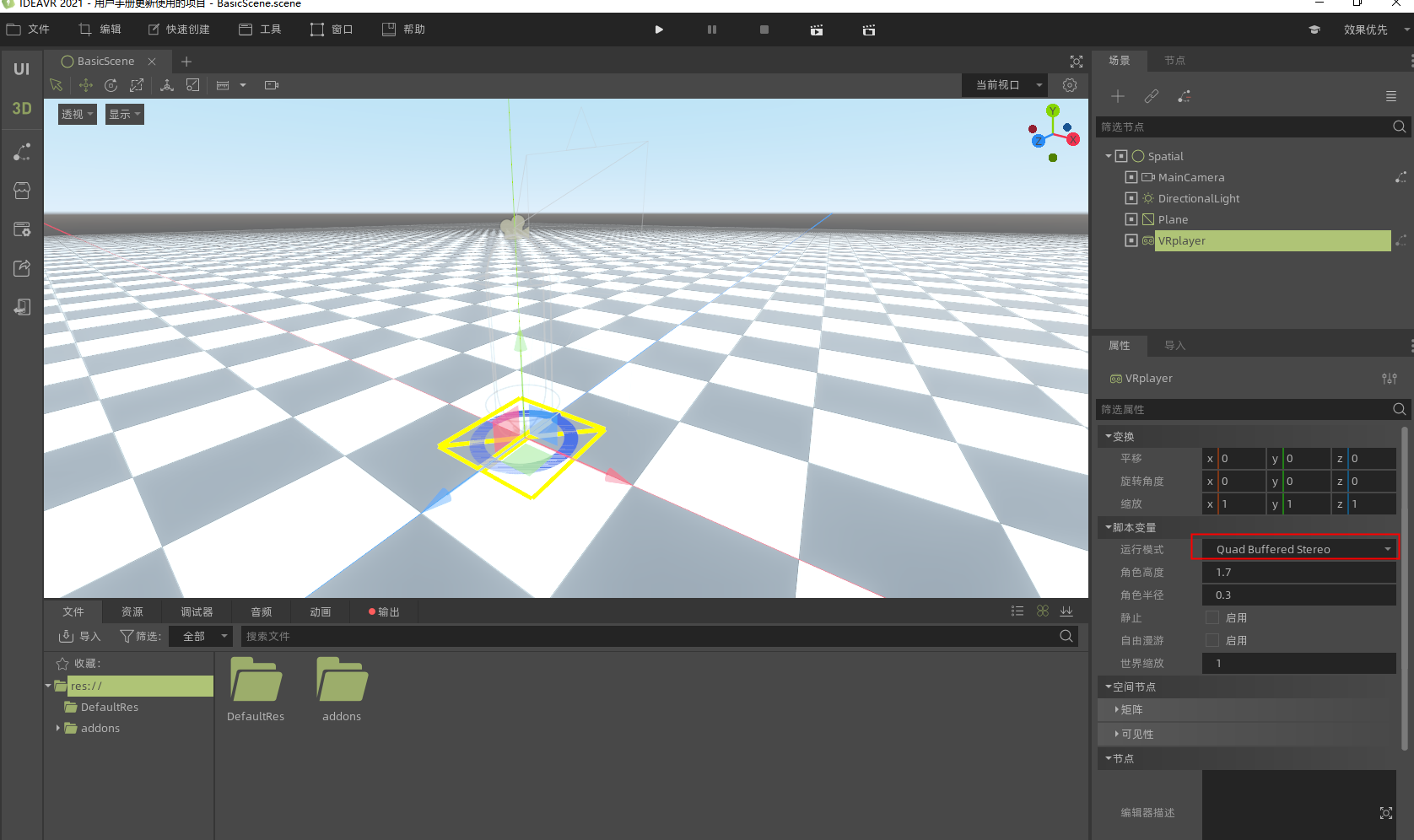Enable the 自由漫游 checkbox
The width and height of the screenshot is (1414, 840).
1212,640
